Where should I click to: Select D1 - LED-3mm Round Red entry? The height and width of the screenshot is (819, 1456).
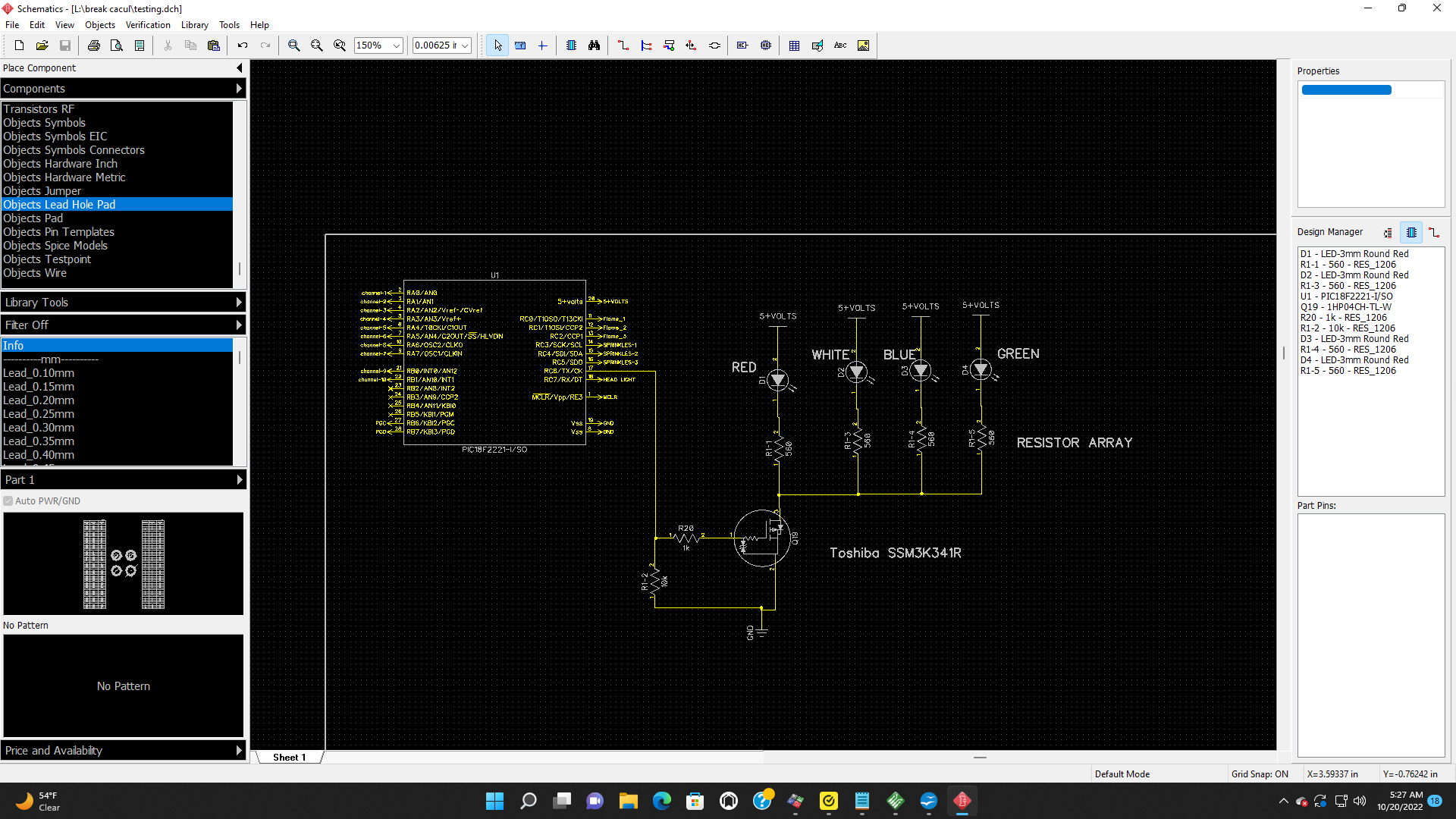click(1354, 254)
